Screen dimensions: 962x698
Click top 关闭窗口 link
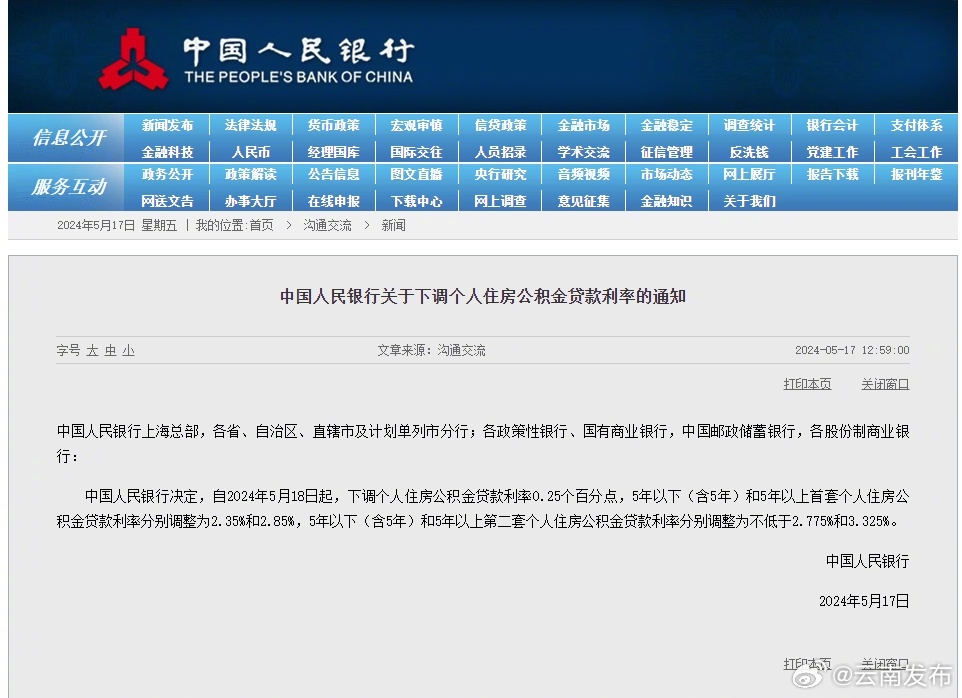(x=885, y=384)
